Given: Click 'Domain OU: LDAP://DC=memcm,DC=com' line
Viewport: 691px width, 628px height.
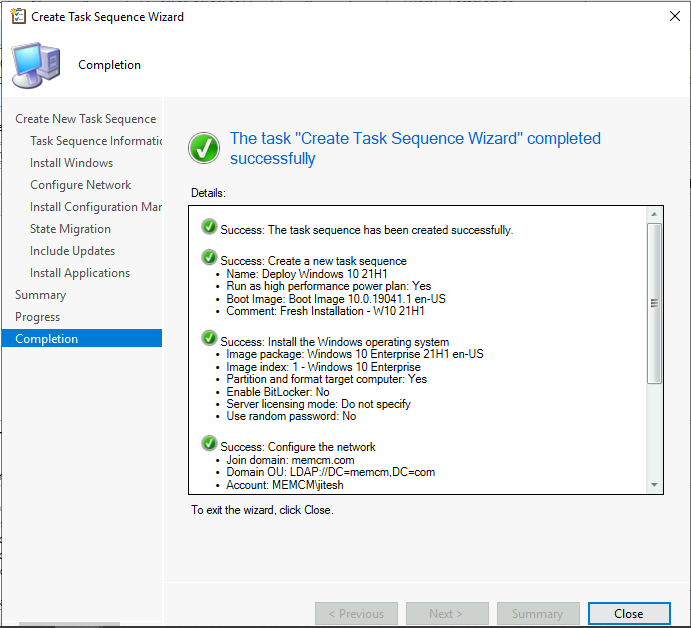Looking at the screenshot, I should pyautogui.click(x=331, y=472).
